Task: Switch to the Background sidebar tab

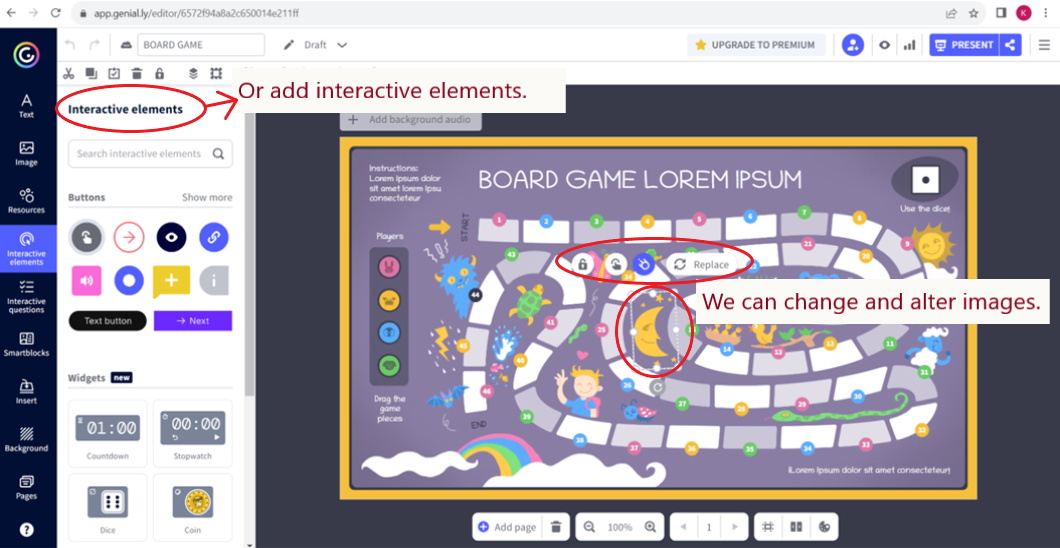Action: [x=27, y=440]
